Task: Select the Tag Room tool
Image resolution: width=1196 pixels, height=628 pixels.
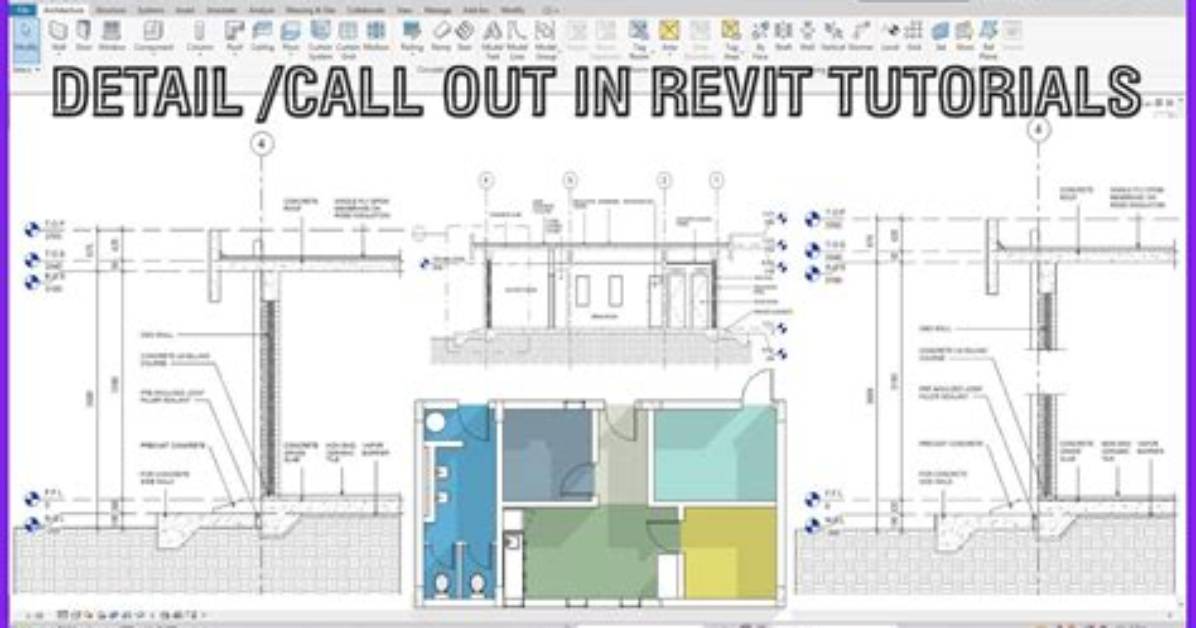Action: [x=638, y=38]
